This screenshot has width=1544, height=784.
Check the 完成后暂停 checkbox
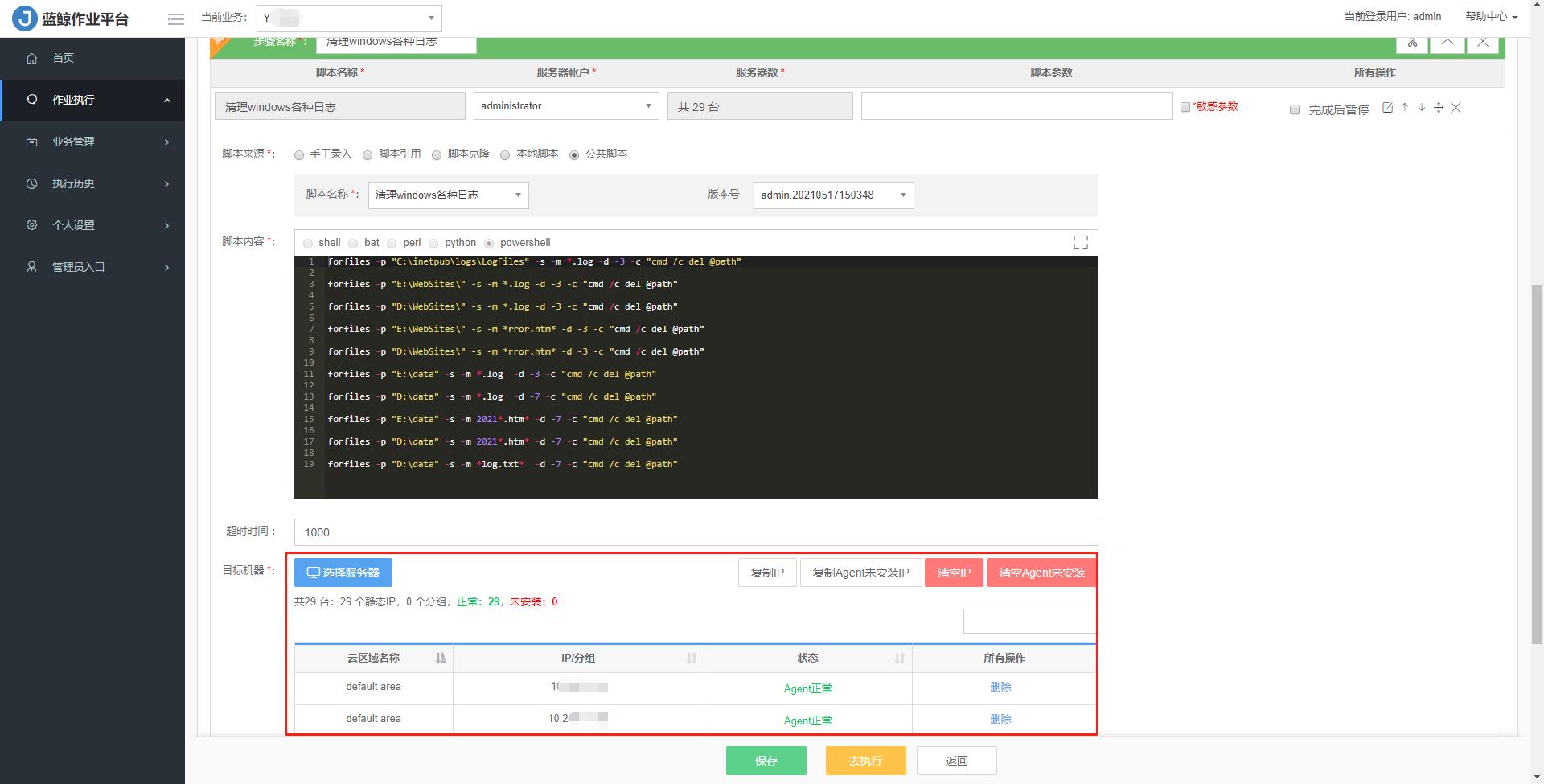coord(1295,109)
